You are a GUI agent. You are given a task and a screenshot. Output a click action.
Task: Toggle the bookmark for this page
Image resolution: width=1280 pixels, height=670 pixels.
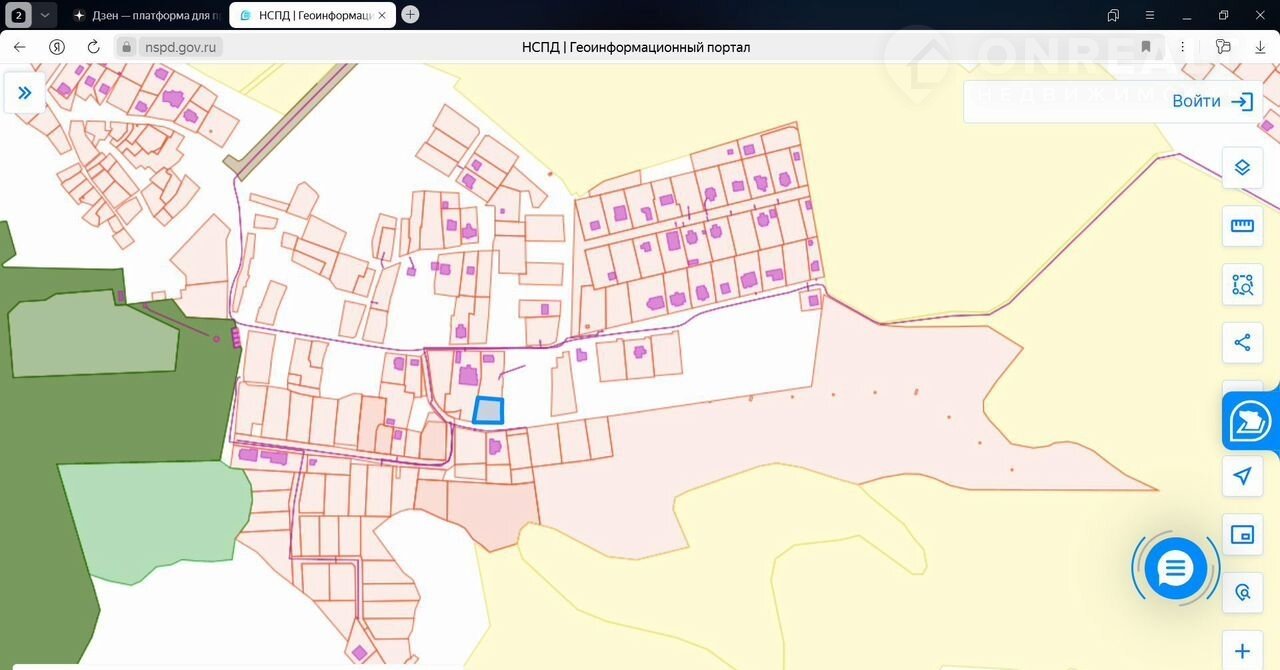1146,47
